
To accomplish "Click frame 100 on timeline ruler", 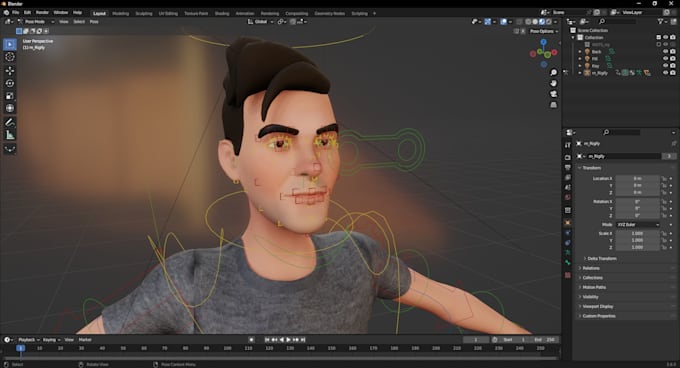I will [227, 348].
